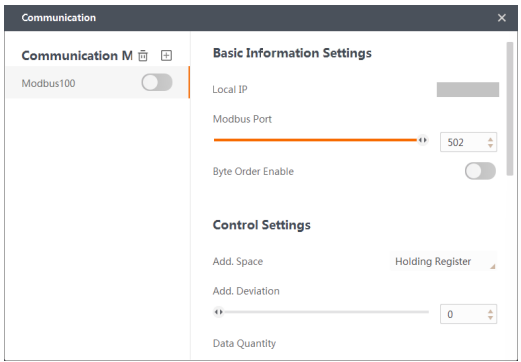Image resolution: width=521 pixels, height=362 pixels.
Task: Click the Byte Order Enable label
Action: (253, 171)
